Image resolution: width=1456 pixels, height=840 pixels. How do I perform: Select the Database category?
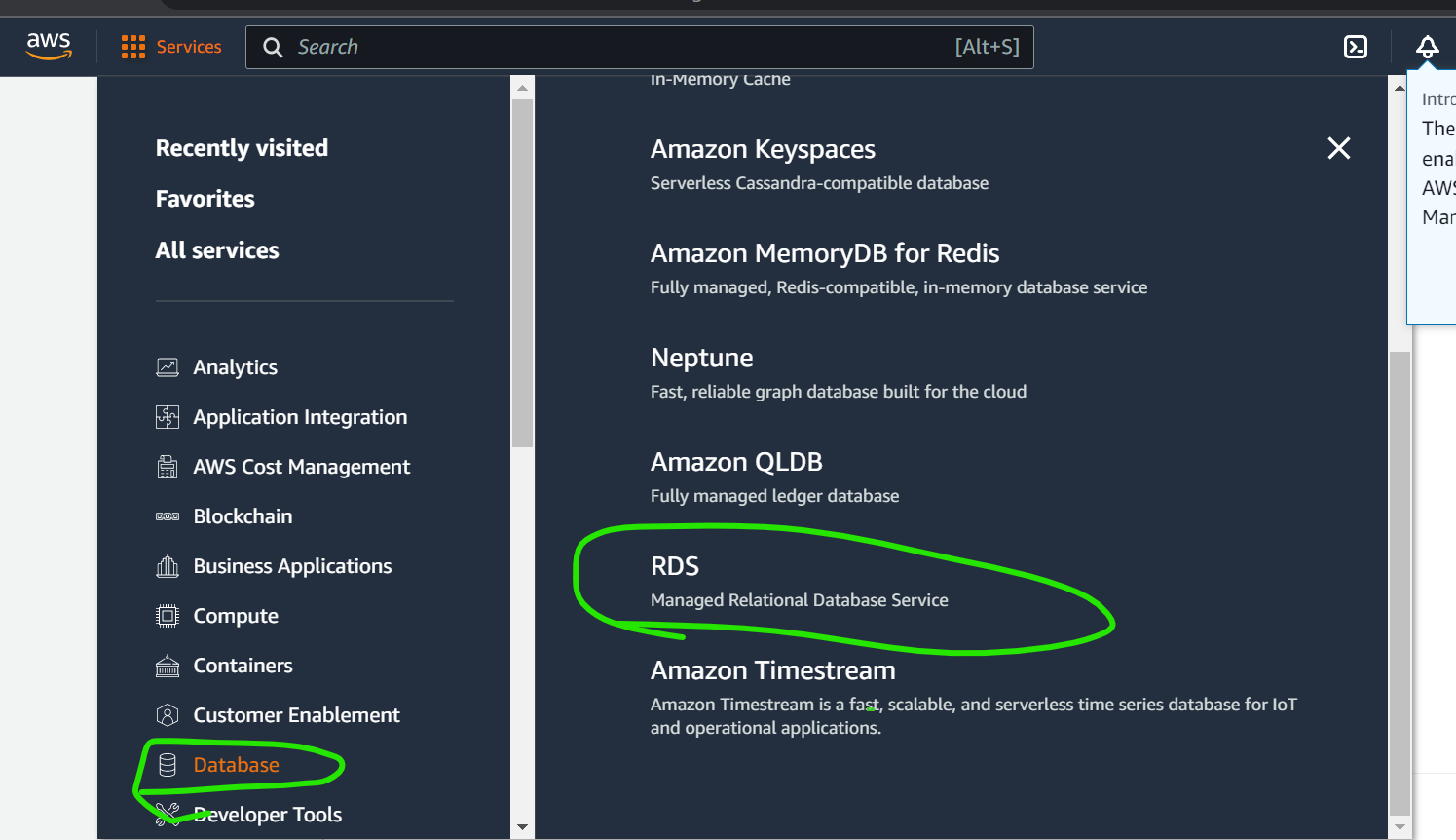coord(236,764)
